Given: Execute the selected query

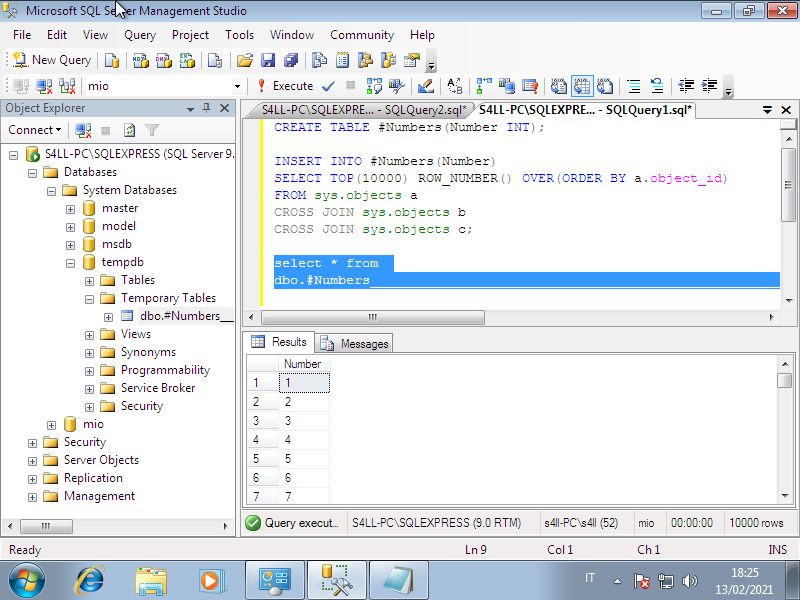Looking at the screenshot, I should pyautogui.click(x=285, y=86).
